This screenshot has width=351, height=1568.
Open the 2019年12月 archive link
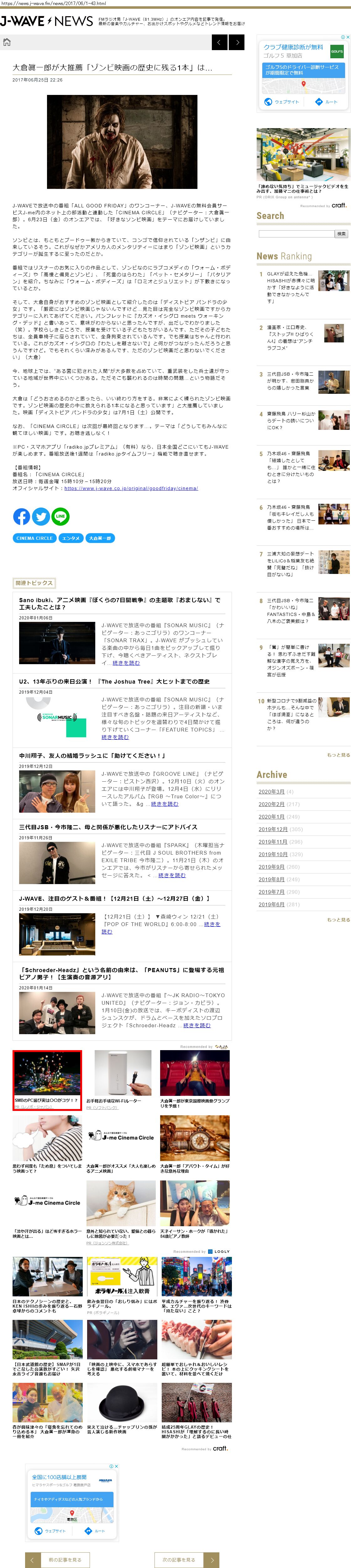272,829
